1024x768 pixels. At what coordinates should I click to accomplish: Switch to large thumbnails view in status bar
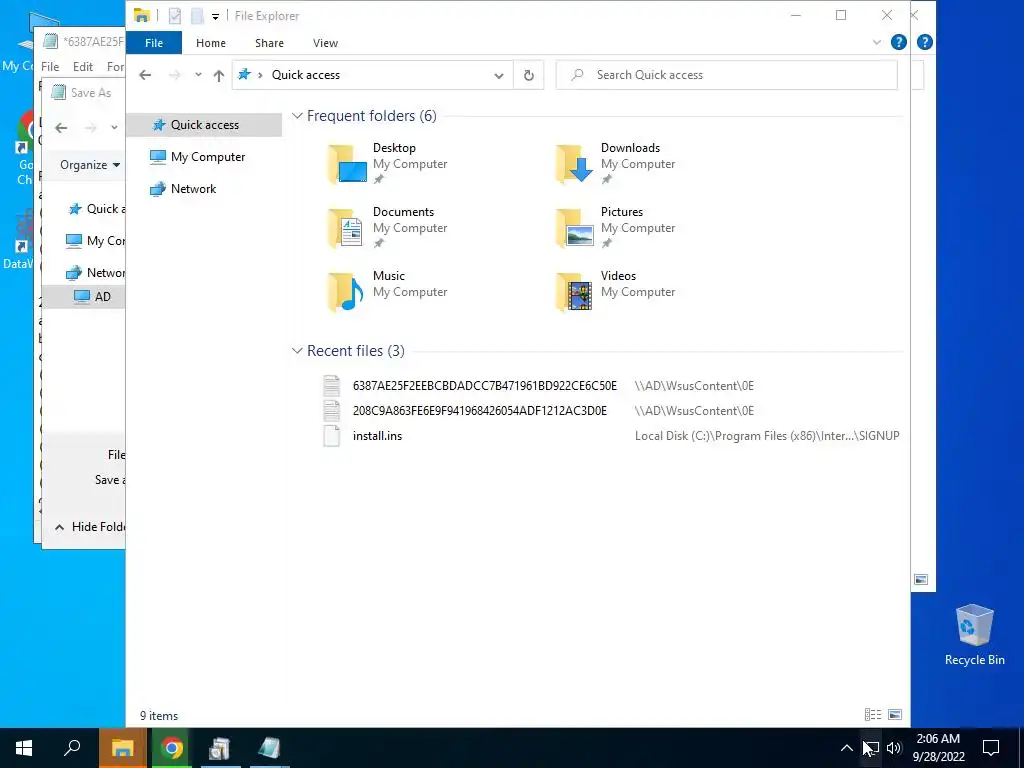click(895, 714)
